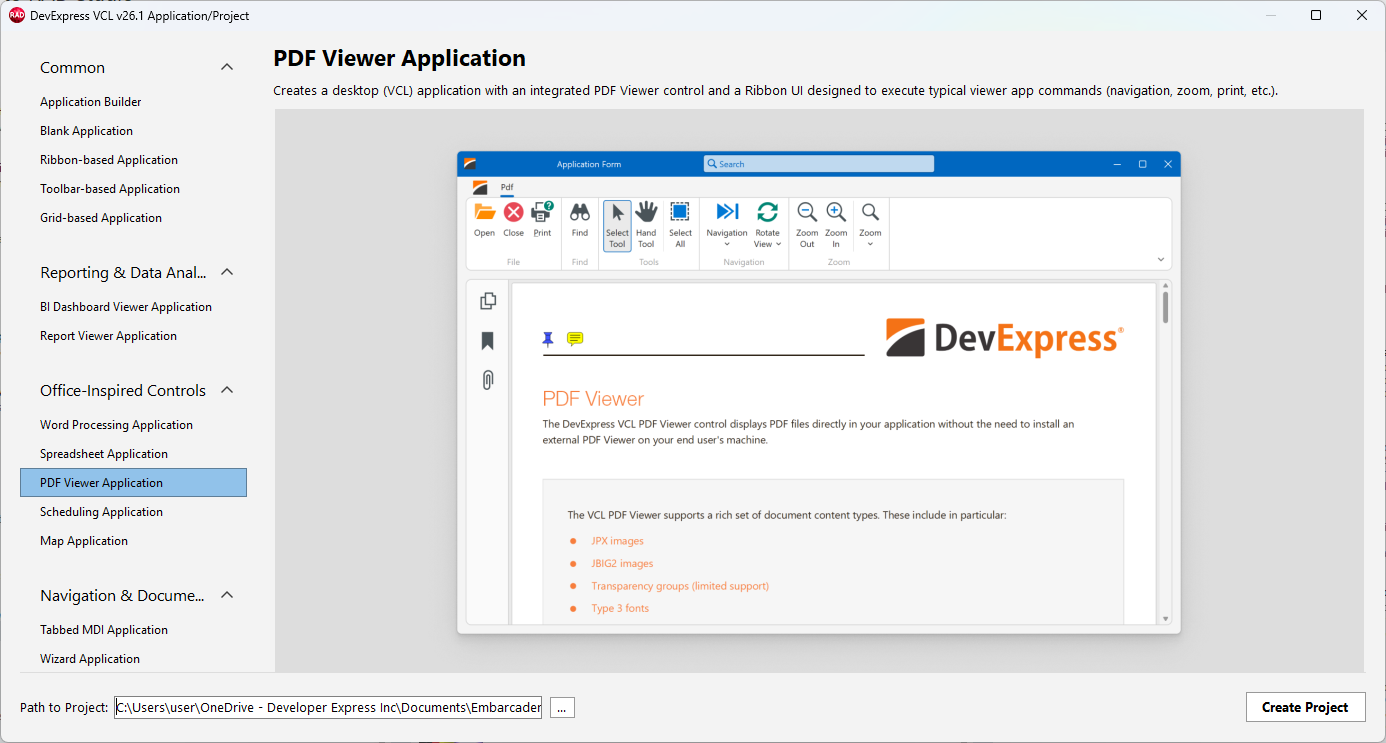Open the Rotate View dropdown arrow
This screenshot has width=1386, height=743.
[778, 244]
